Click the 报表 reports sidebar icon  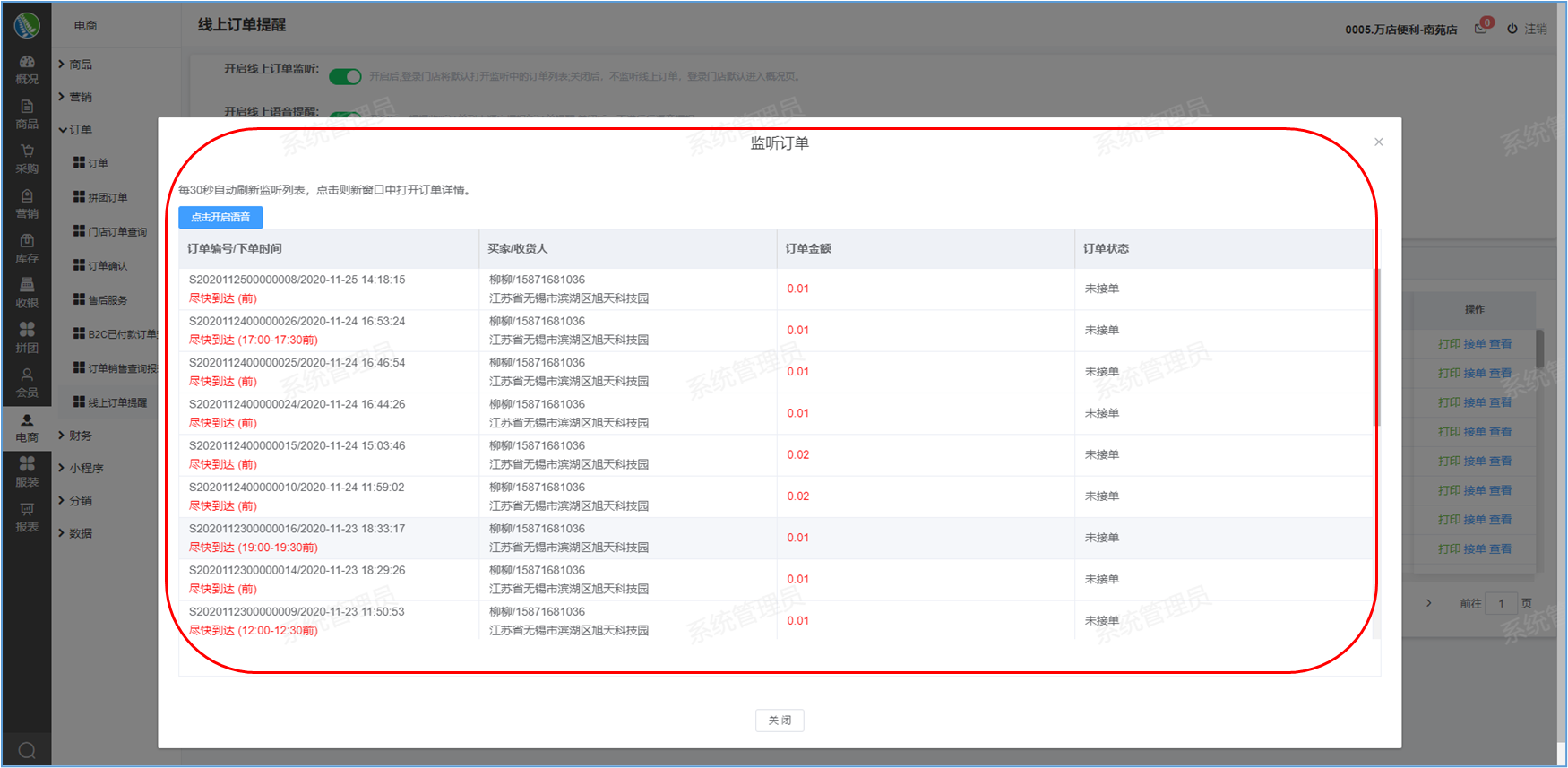[27, 516]
